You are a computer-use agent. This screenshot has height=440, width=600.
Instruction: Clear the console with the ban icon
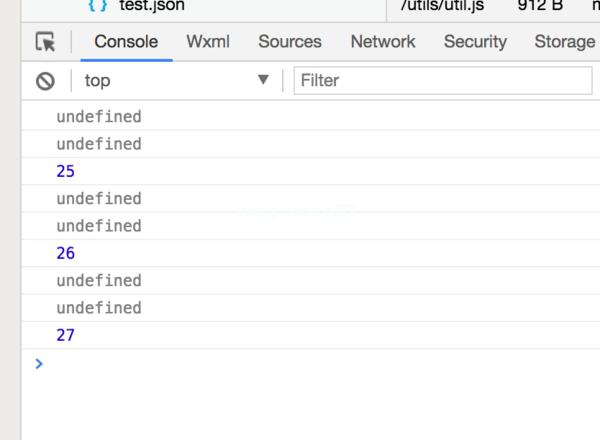coord(45,80)
